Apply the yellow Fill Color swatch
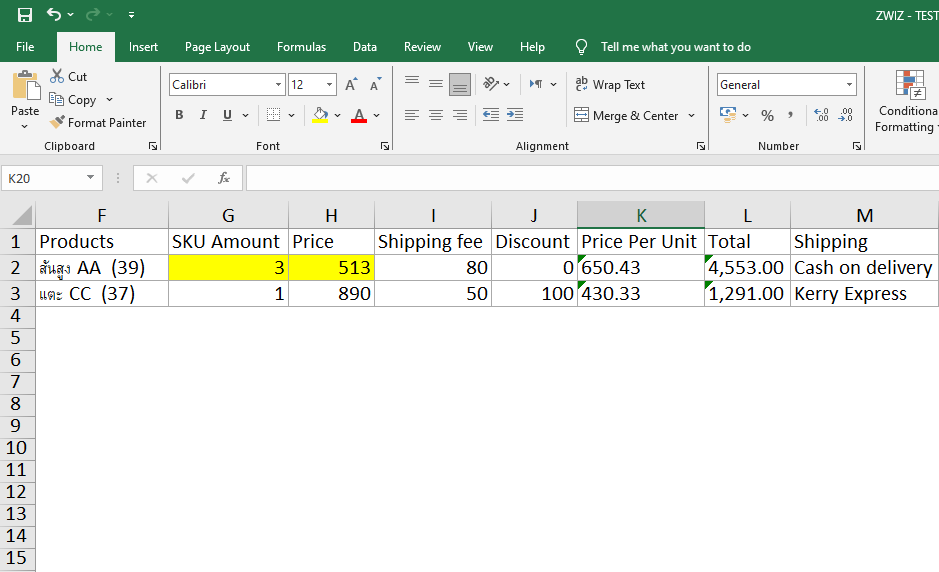This screenshot has height=572, width=939. coord(320,115)
